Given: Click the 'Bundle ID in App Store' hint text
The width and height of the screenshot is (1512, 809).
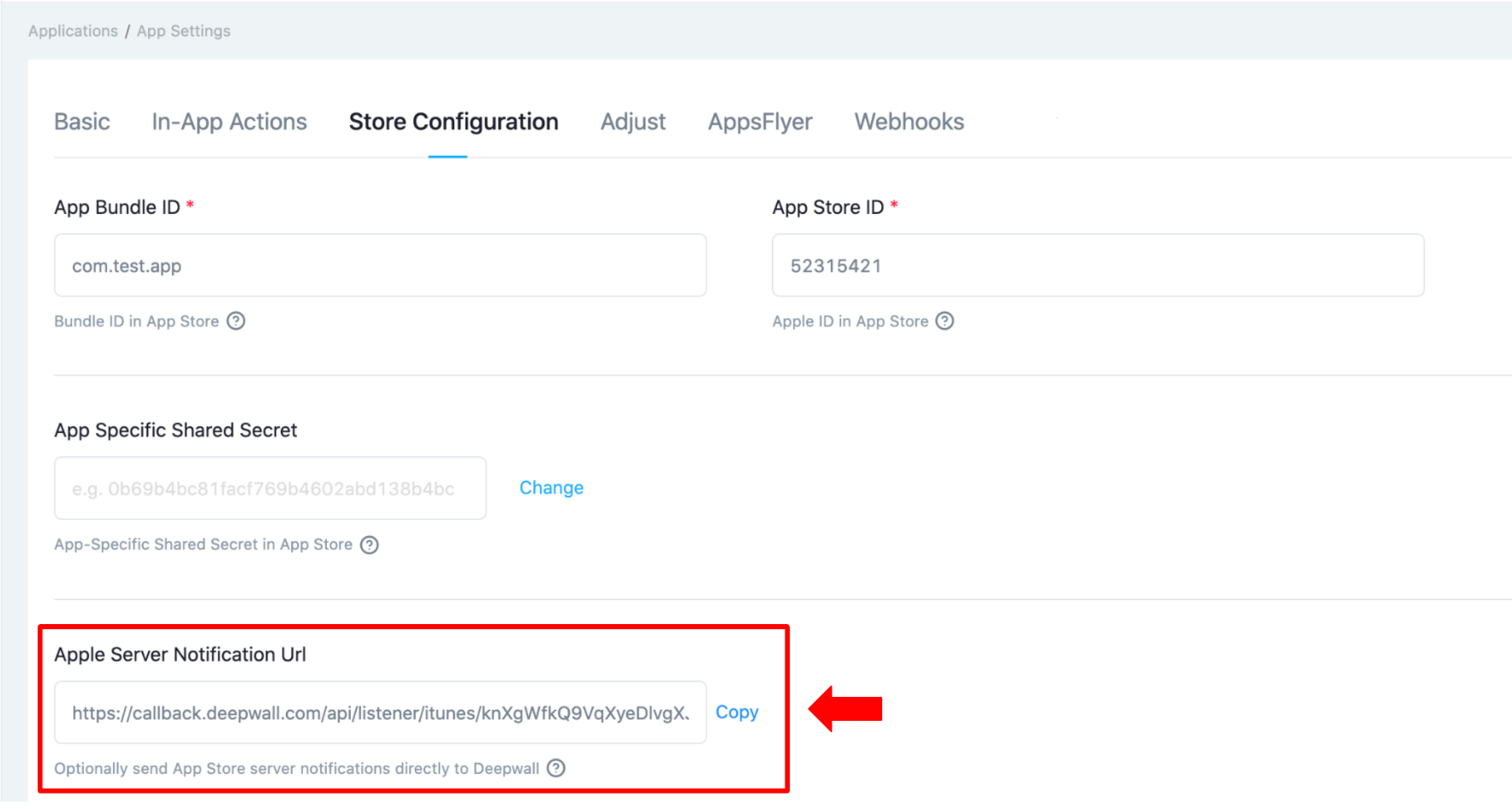Looking at the screenshot, I should click(137, 321).
